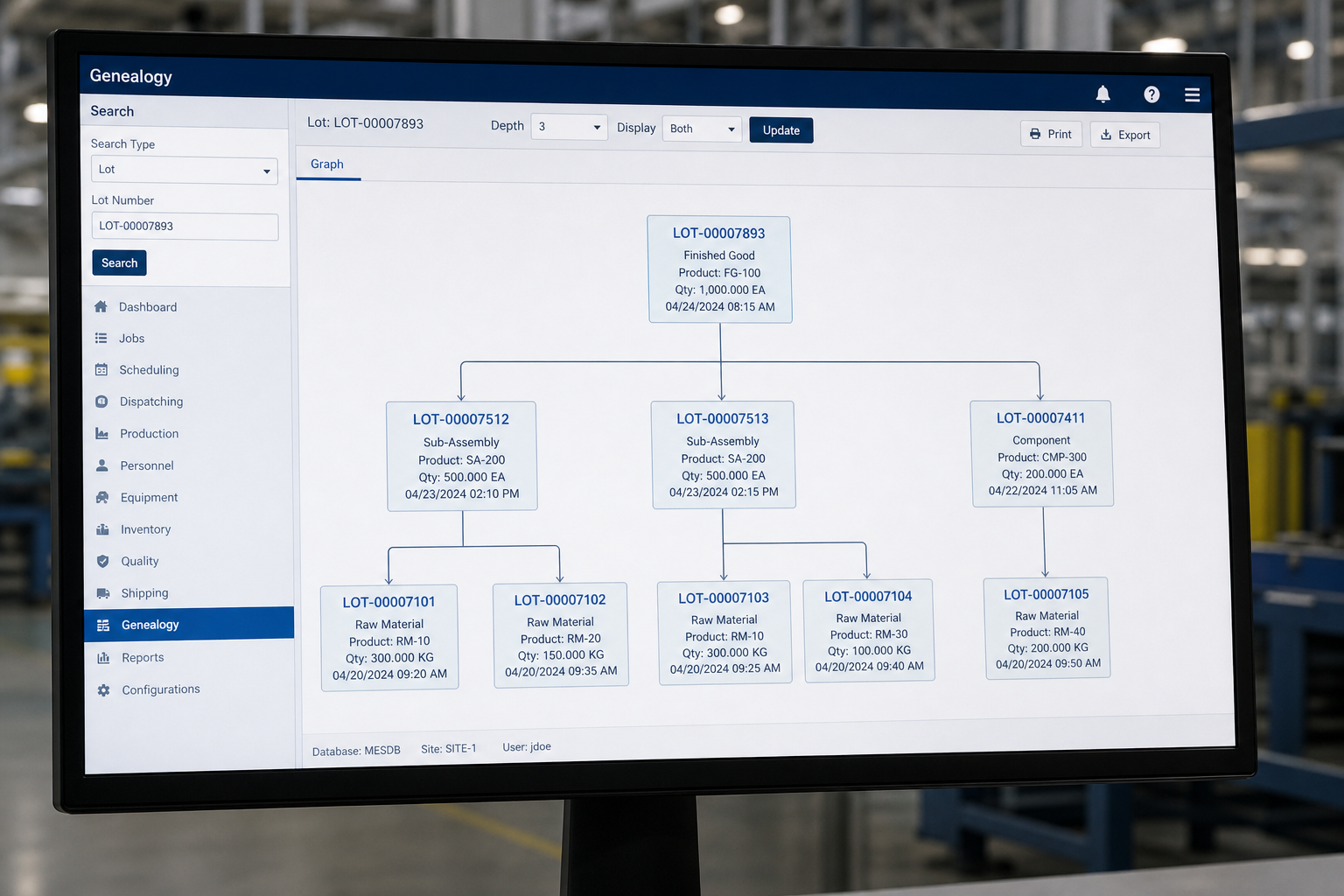Click the Scheduling calendar icon
Viewport: 1344px width, 896px height.
pyautogui.click(x=101, y=369)
